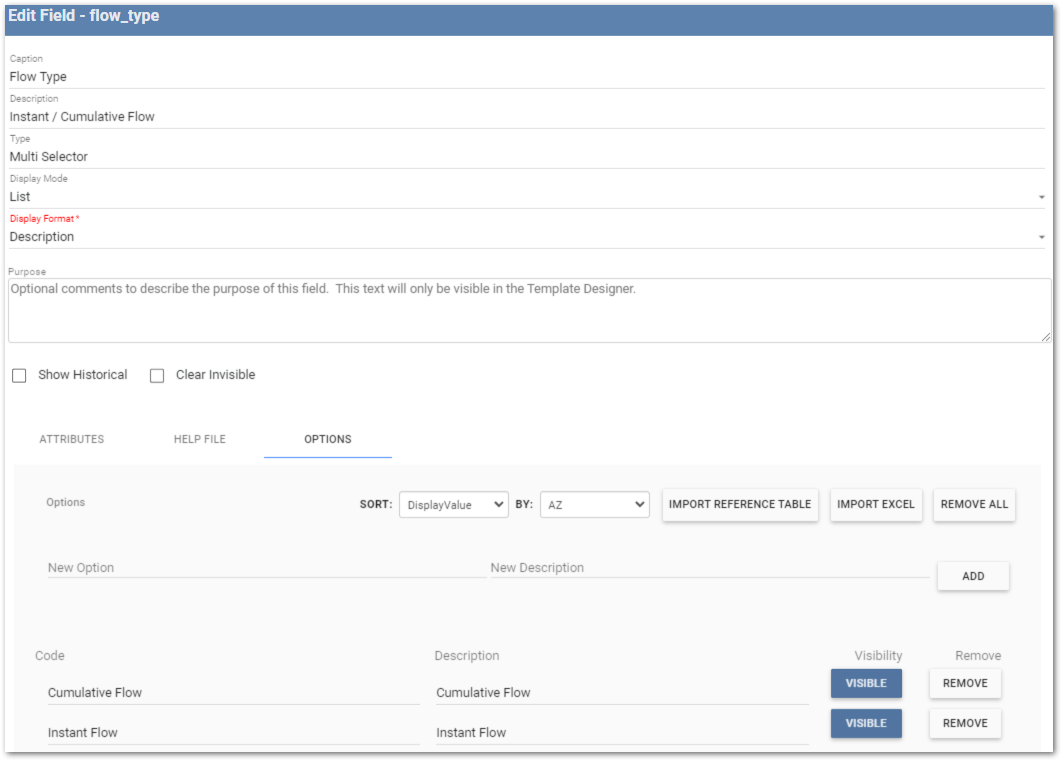Click the Caption field showing Flow Type
The image size is (1062, 761).
click(400, 76)
